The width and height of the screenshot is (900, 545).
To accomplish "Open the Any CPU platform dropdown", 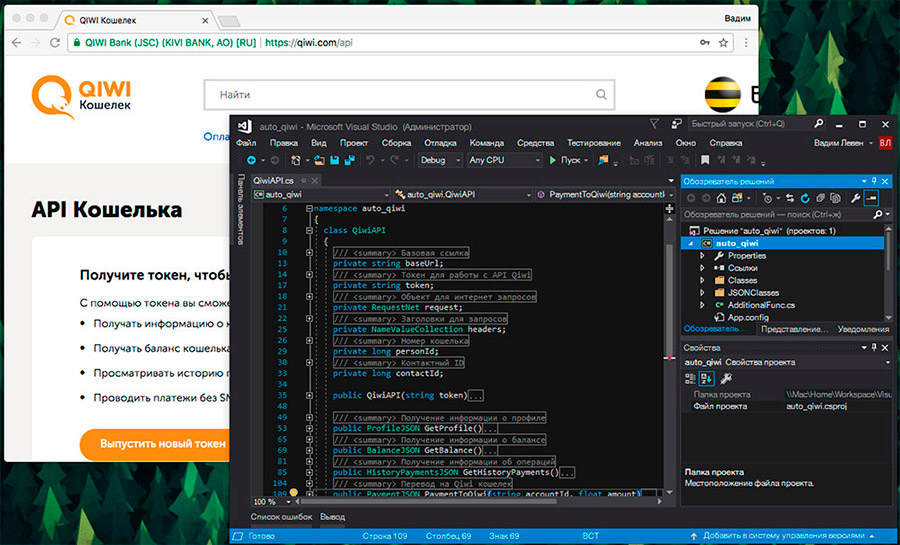I will [x=504, y=161].
